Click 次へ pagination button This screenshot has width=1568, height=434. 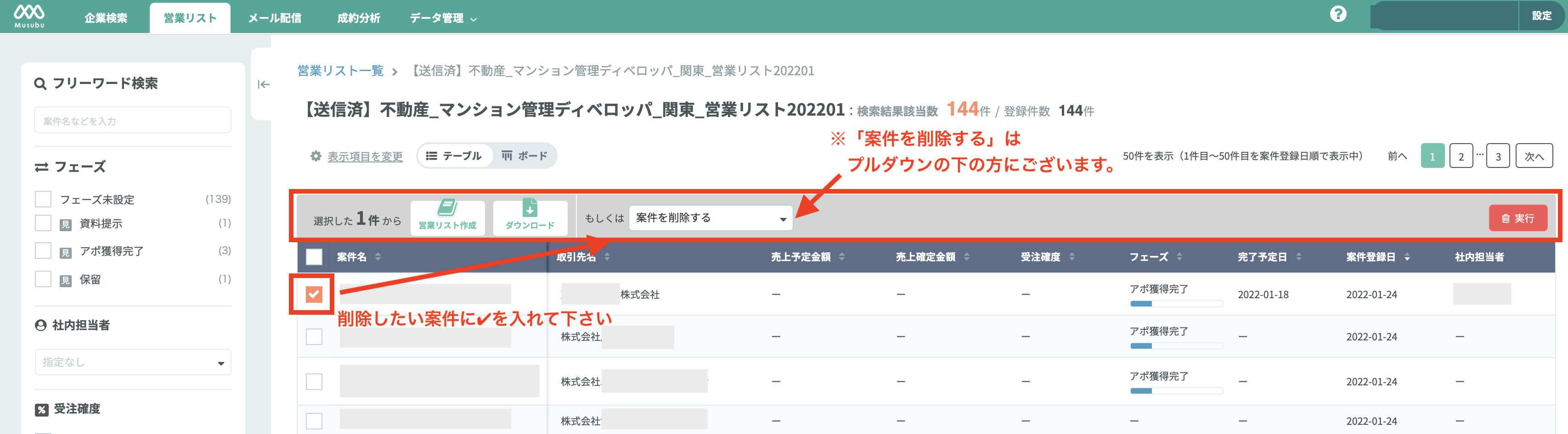coord(1534,156)
